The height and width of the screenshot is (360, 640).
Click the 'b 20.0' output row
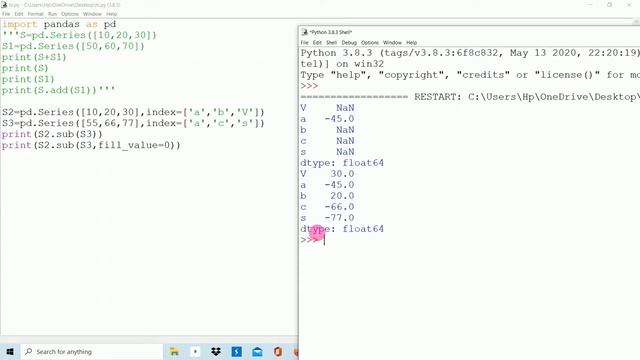click(x=327, y=196)
